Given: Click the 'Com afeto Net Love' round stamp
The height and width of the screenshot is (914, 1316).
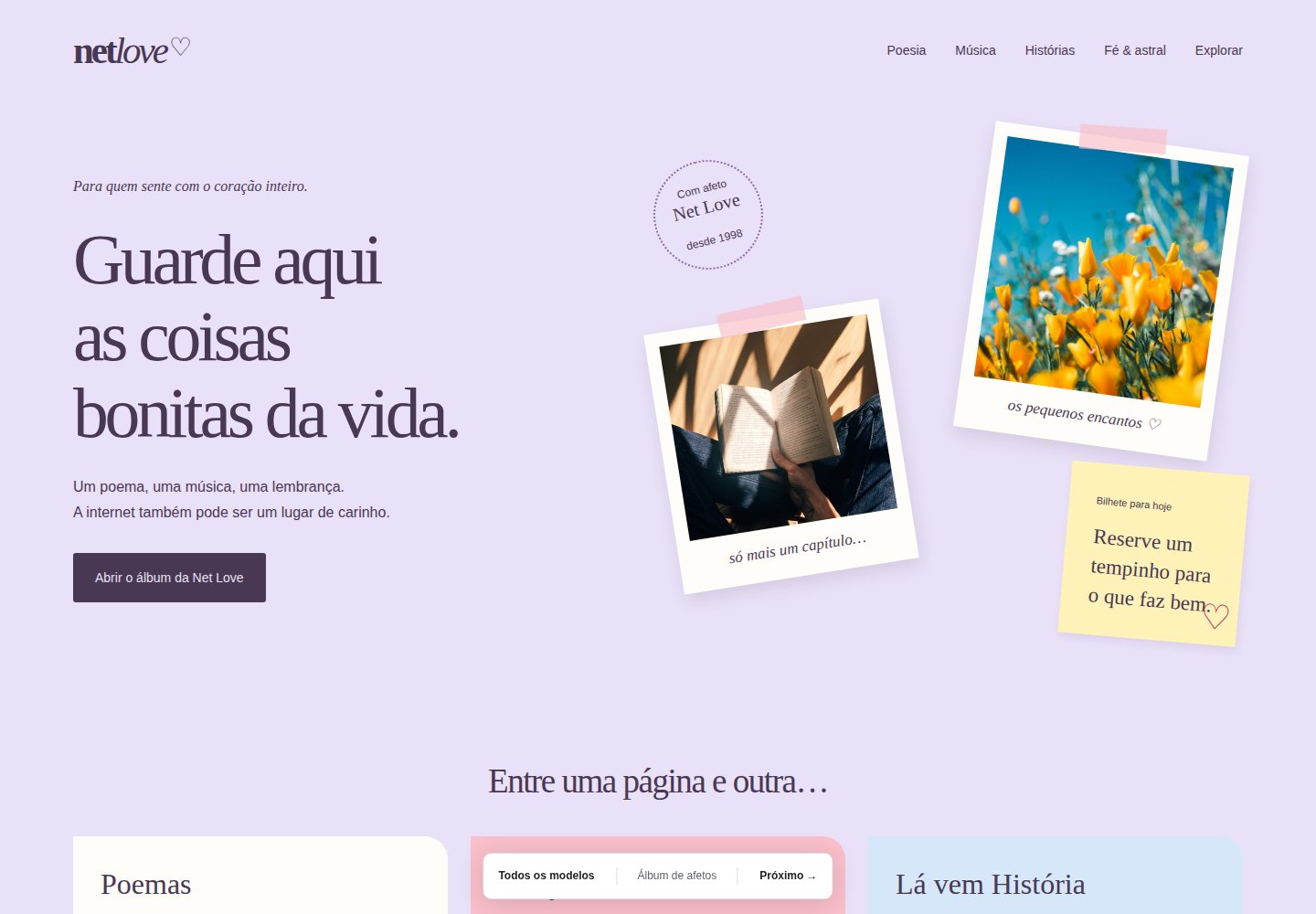Looking at the screenshot, I should pos(708,215).
